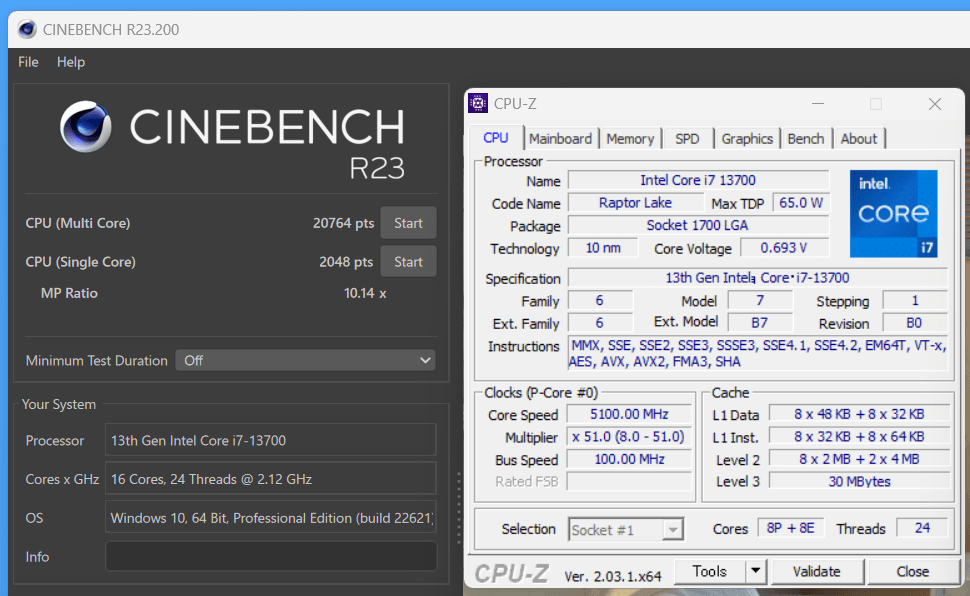Click the CPU-Z title bar icon
Image resolution: width=970 pixels, height=596 pixels.
click(x=478, y=103)
